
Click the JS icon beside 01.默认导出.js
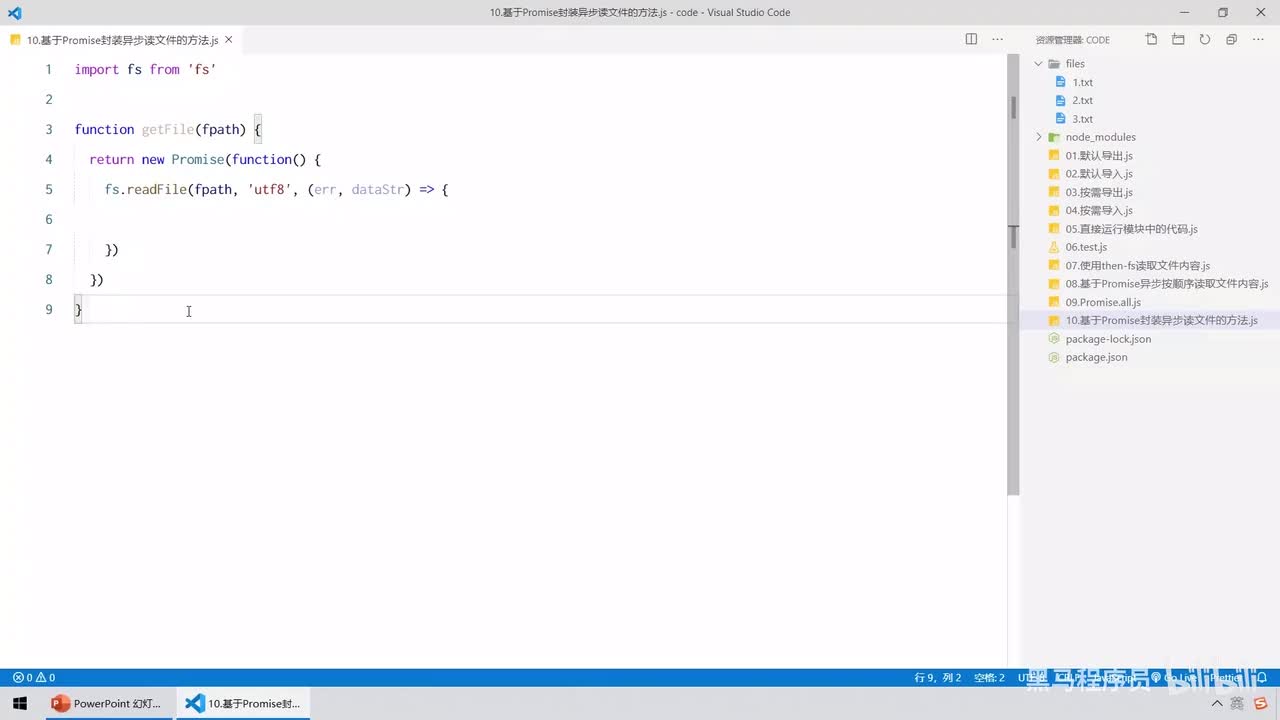[x=1054, y=155]
